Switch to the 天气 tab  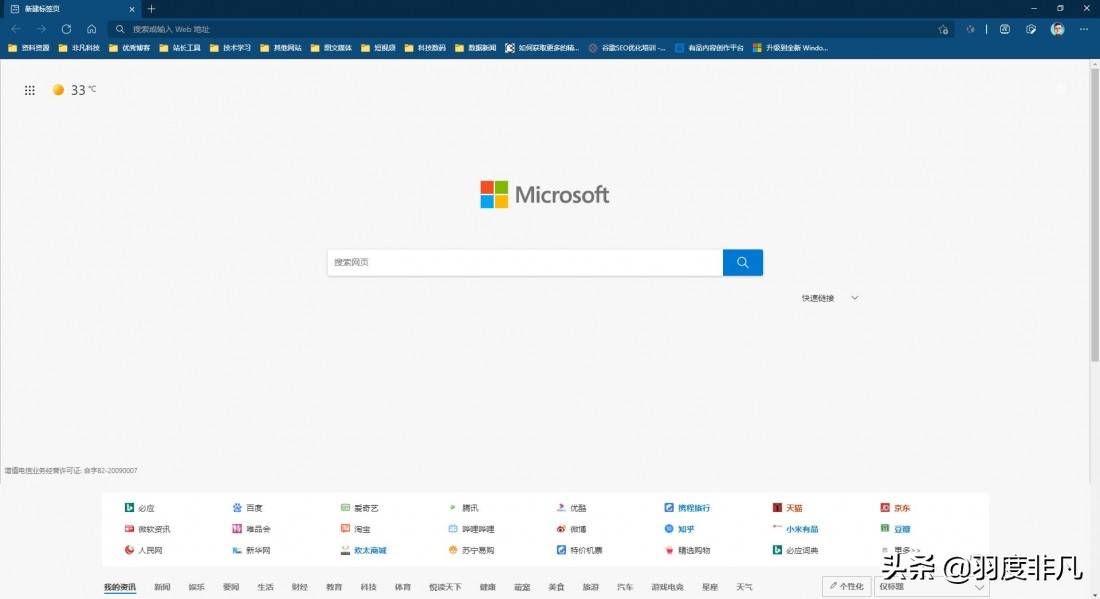tap(744, 587)
